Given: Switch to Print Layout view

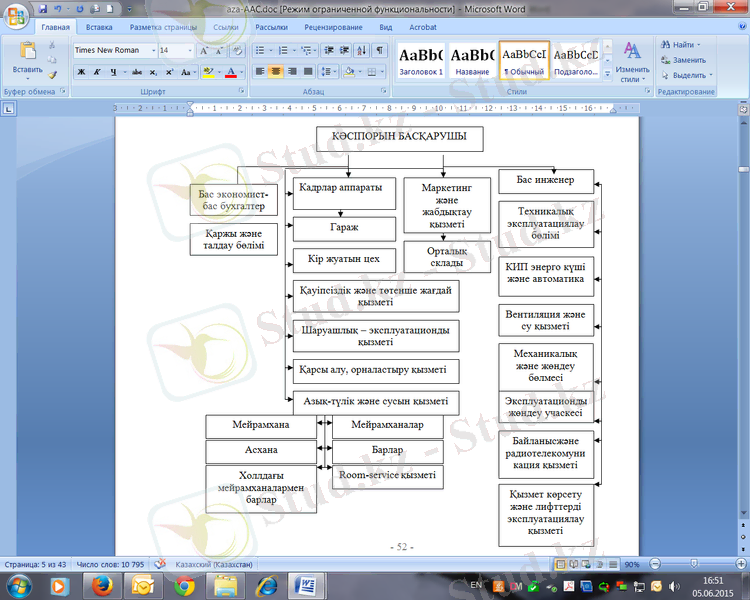Looking at the screenshot, I should point(560,565).
